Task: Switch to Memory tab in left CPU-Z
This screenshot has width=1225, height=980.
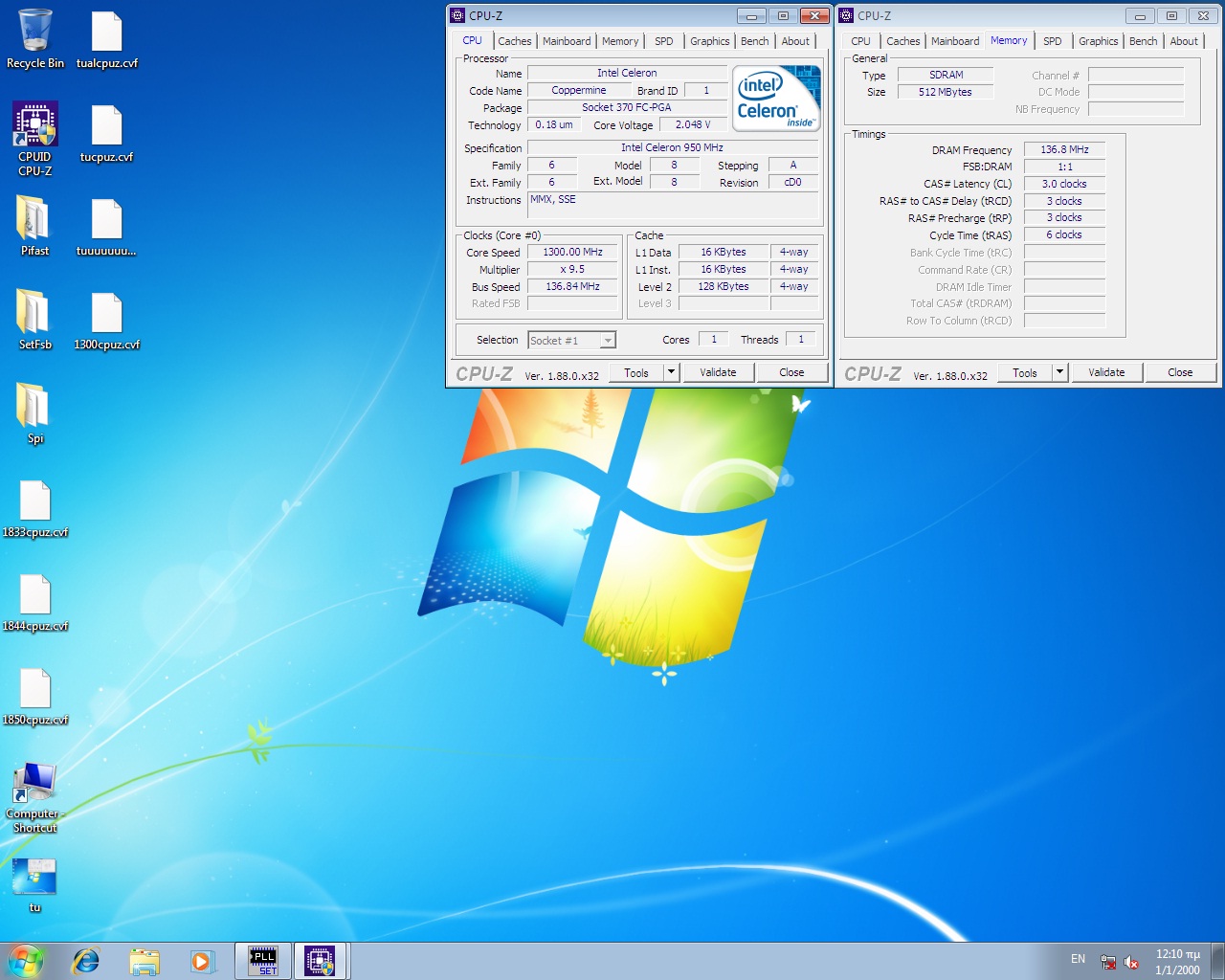Action: (620, 41)
